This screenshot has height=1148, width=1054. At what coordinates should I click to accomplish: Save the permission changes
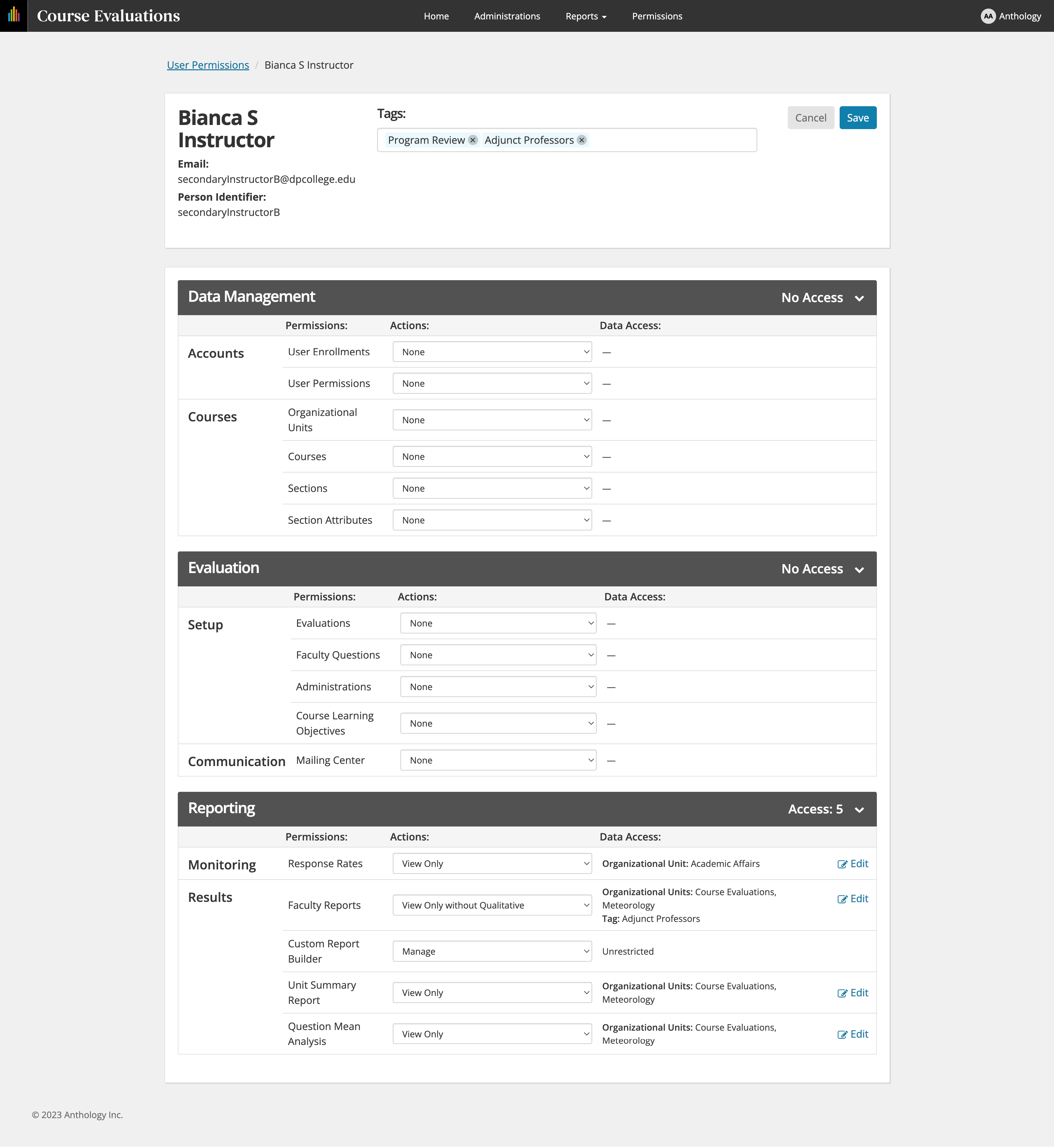[858, 118]
